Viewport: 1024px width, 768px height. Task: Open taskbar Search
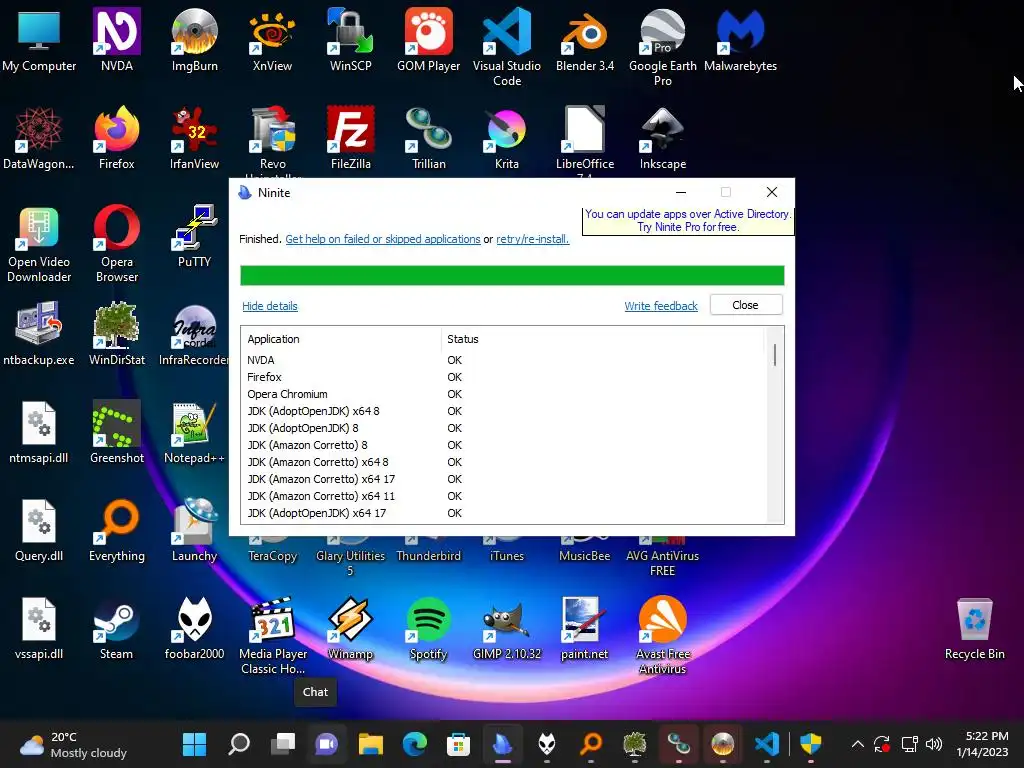[x=239, y=744]
